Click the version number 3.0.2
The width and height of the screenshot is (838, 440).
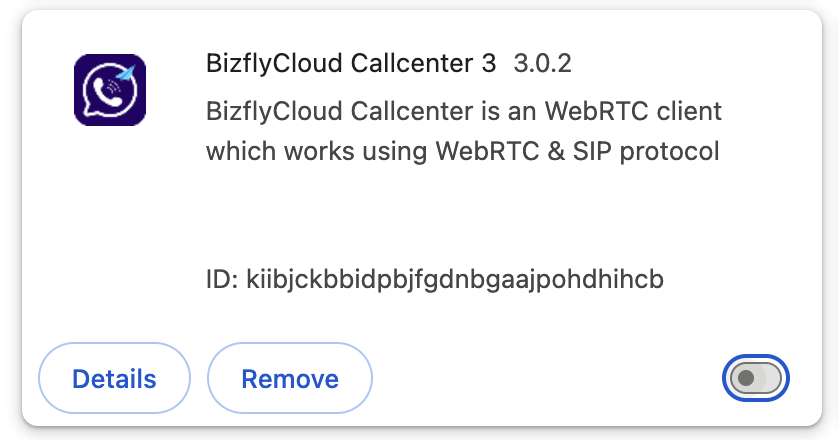pos(542,64)
